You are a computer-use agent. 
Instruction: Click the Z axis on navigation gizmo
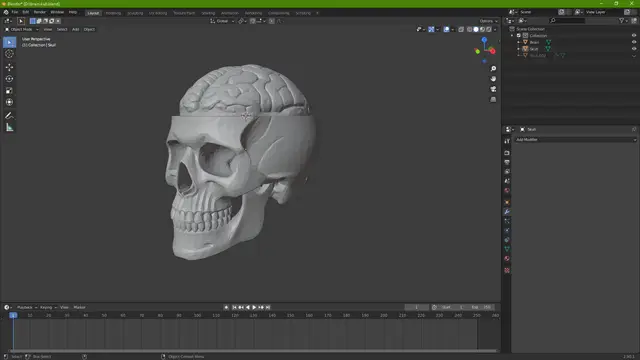pyautogui.click(x=484, y=40)
